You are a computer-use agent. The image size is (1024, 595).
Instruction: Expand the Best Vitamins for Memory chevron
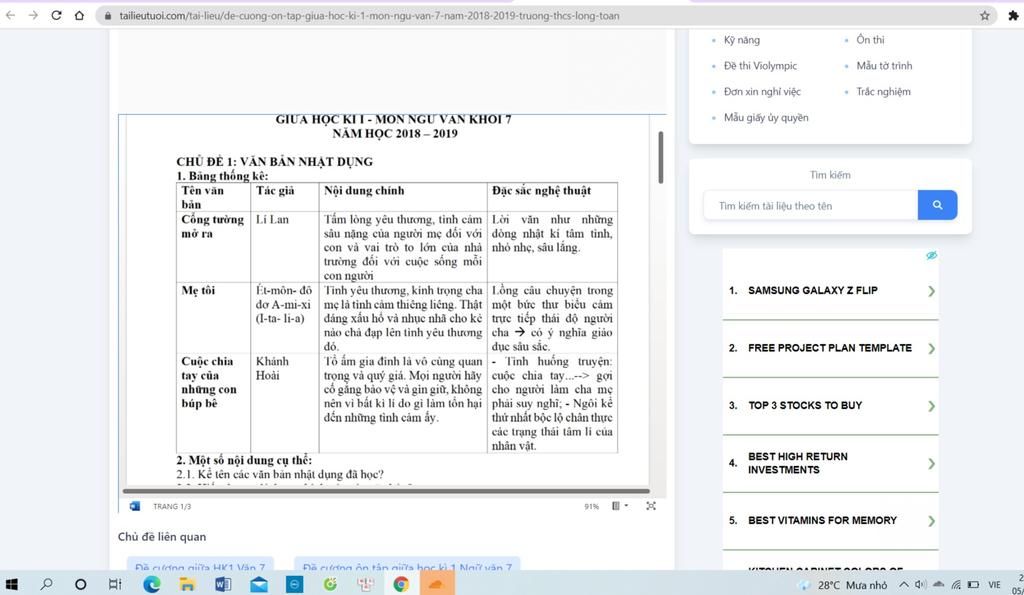931,521
